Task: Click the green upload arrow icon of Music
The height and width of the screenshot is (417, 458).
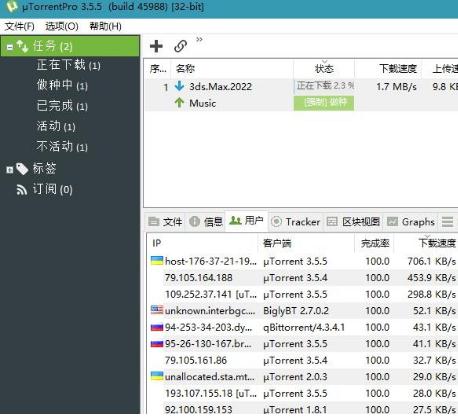Action: click(x=179, y=103)
